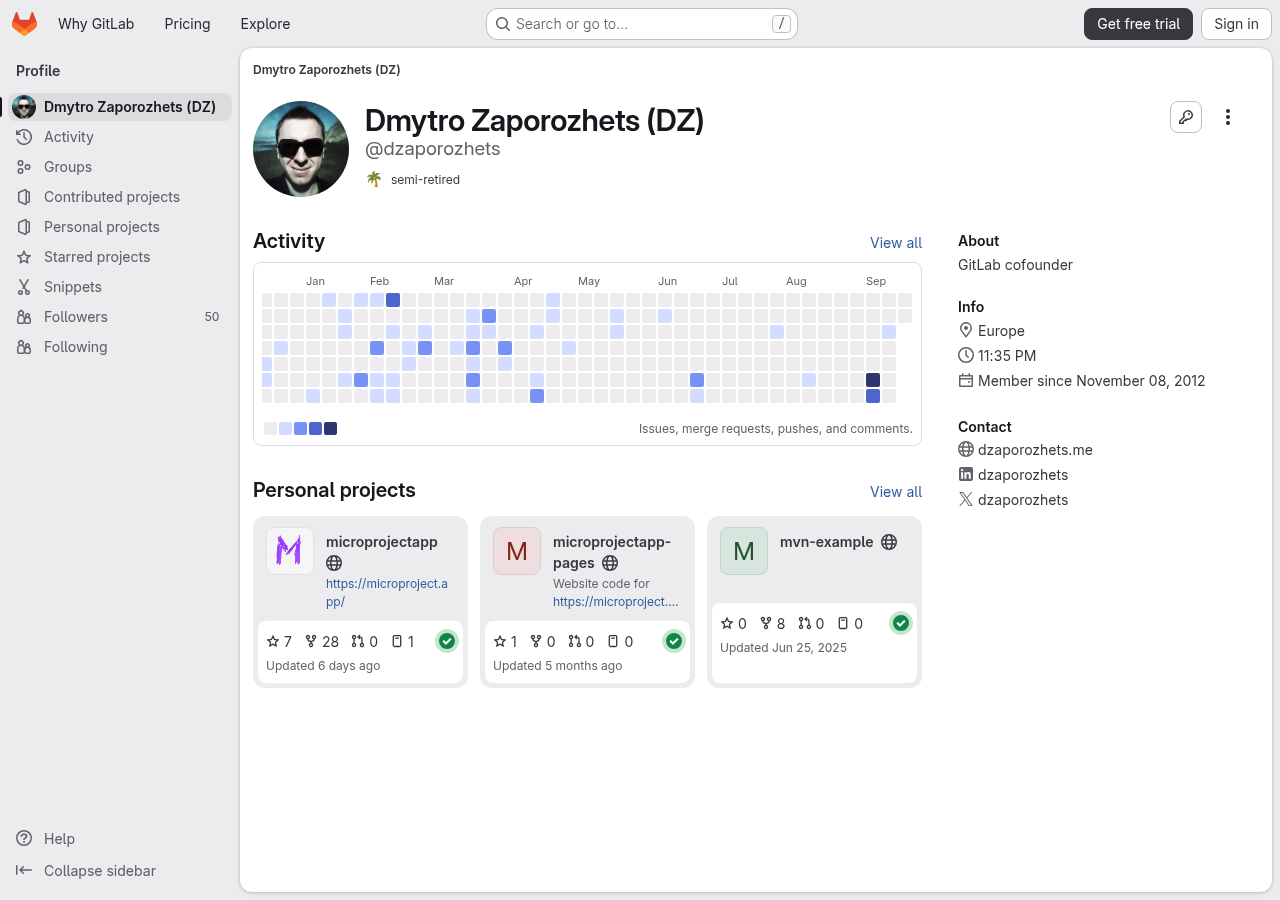Click the Activity history clock icon

pyautogui.click(x=24, y=137)
